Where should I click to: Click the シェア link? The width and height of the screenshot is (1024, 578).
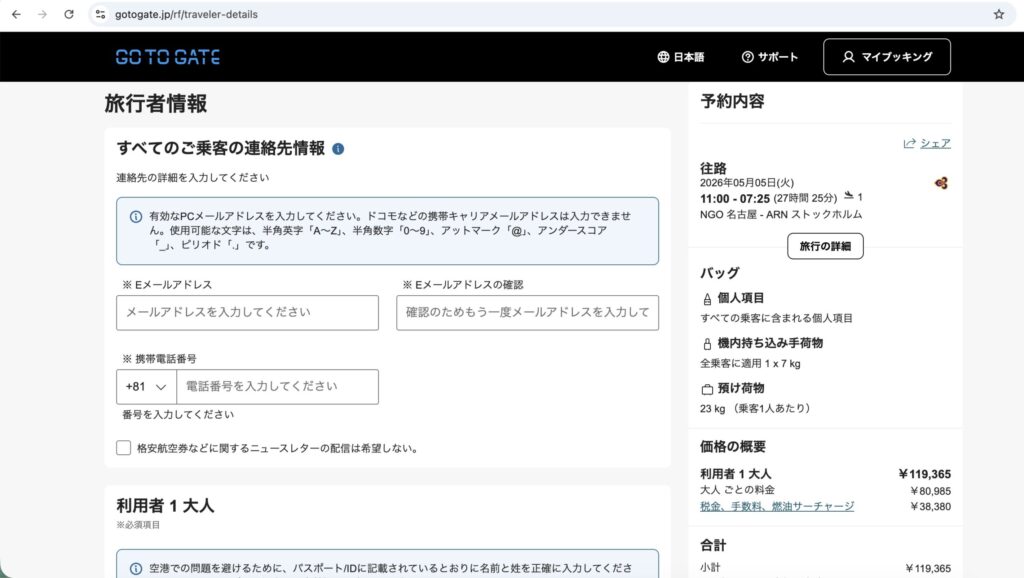coord(934,143)
